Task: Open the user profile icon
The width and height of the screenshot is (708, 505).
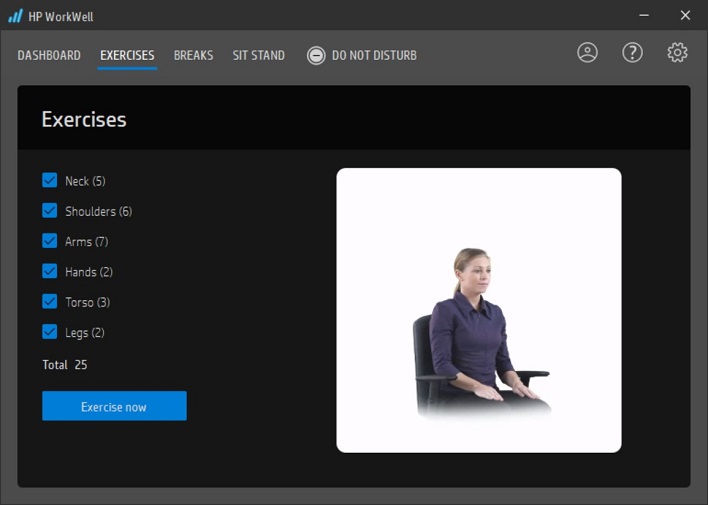Action: coord(587,53)
